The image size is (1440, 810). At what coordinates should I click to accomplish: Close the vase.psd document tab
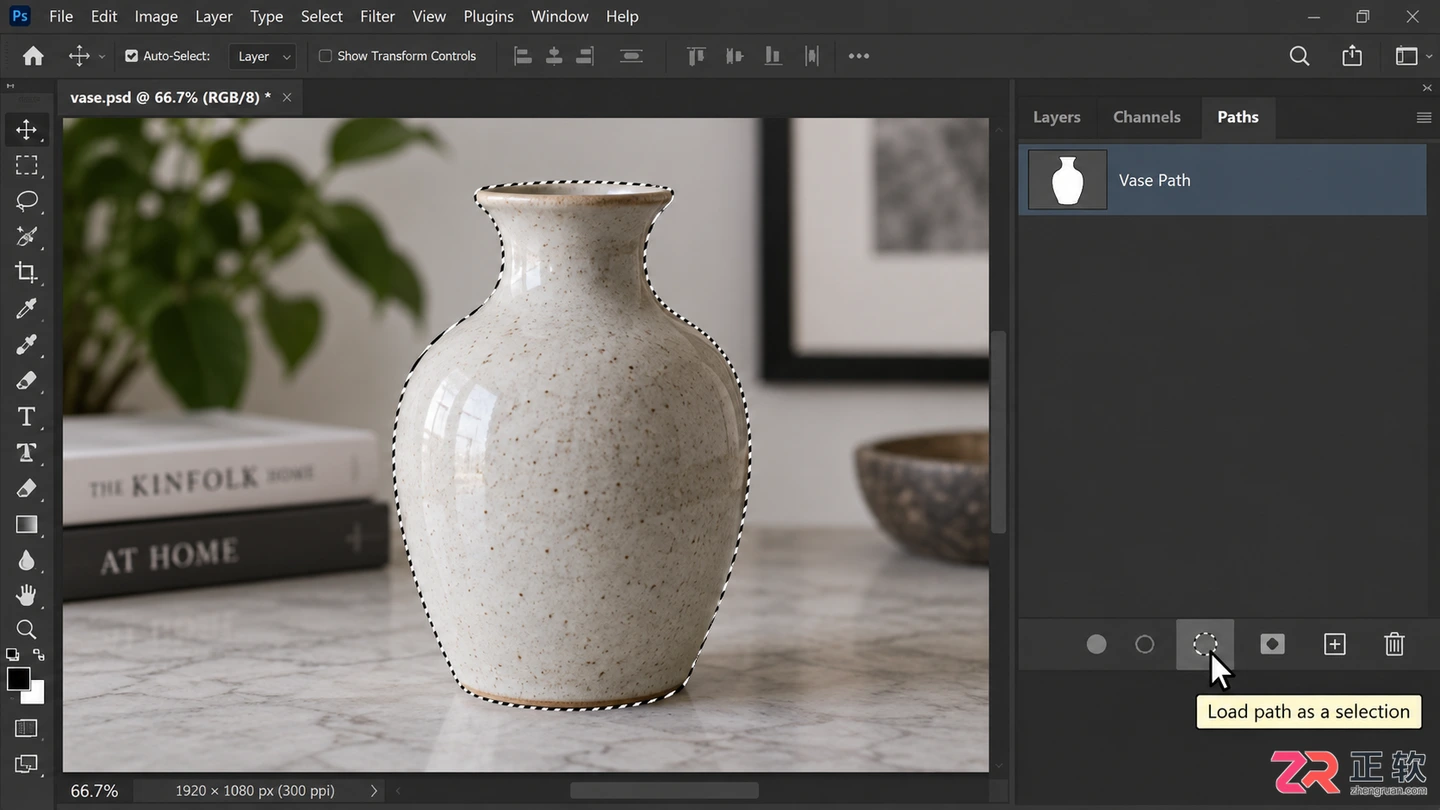point(287,97)
